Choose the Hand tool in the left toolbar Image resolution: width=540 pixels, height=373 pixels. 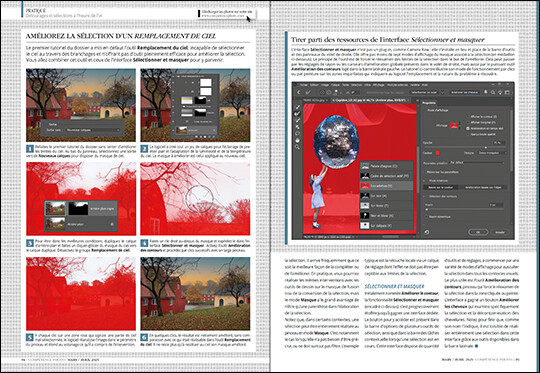pos(298,140)
